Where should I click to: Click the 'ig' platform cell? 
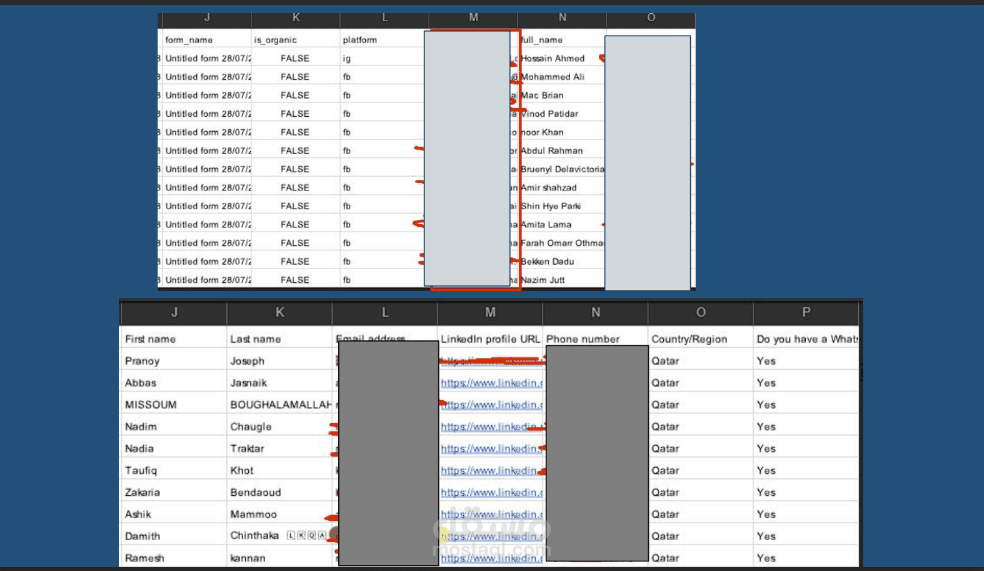tap(382, 58)
